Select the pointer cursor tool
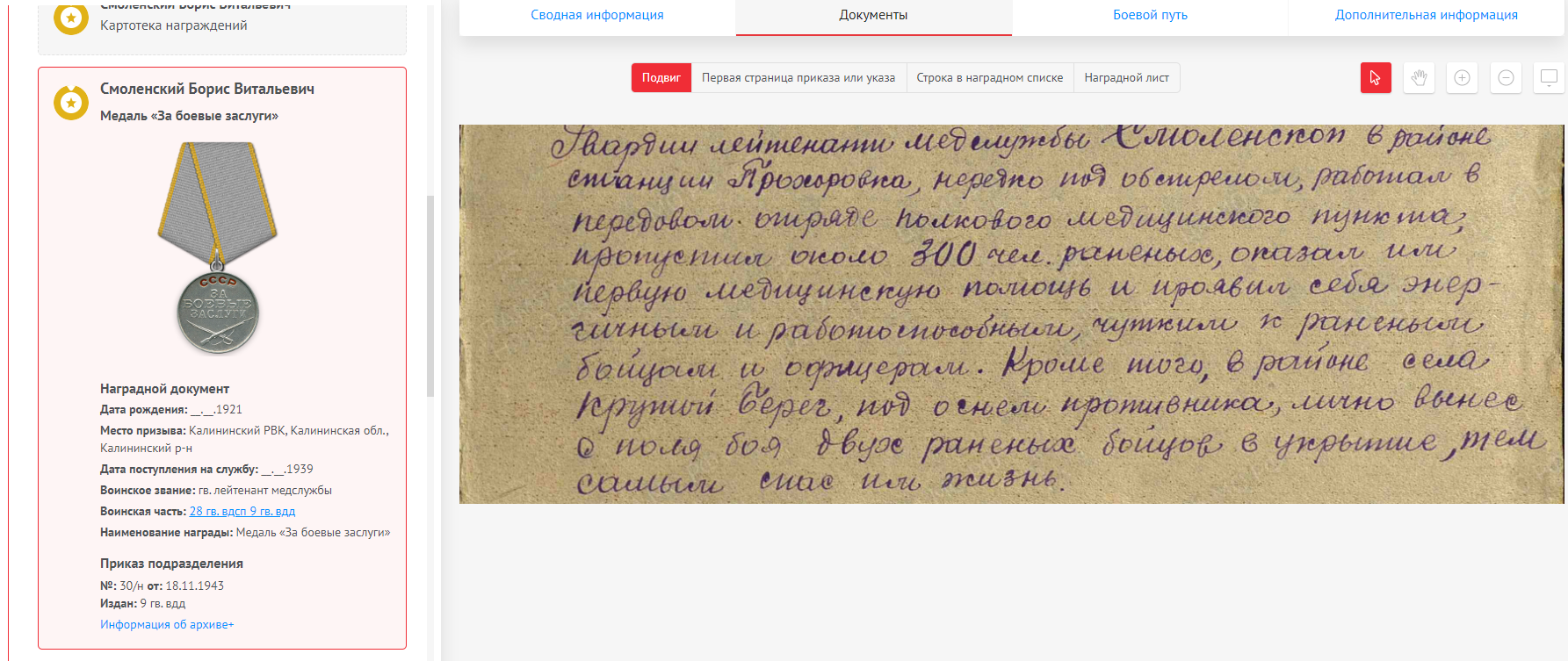This screenshot has height=661, width=1568. pos(1376,78)
